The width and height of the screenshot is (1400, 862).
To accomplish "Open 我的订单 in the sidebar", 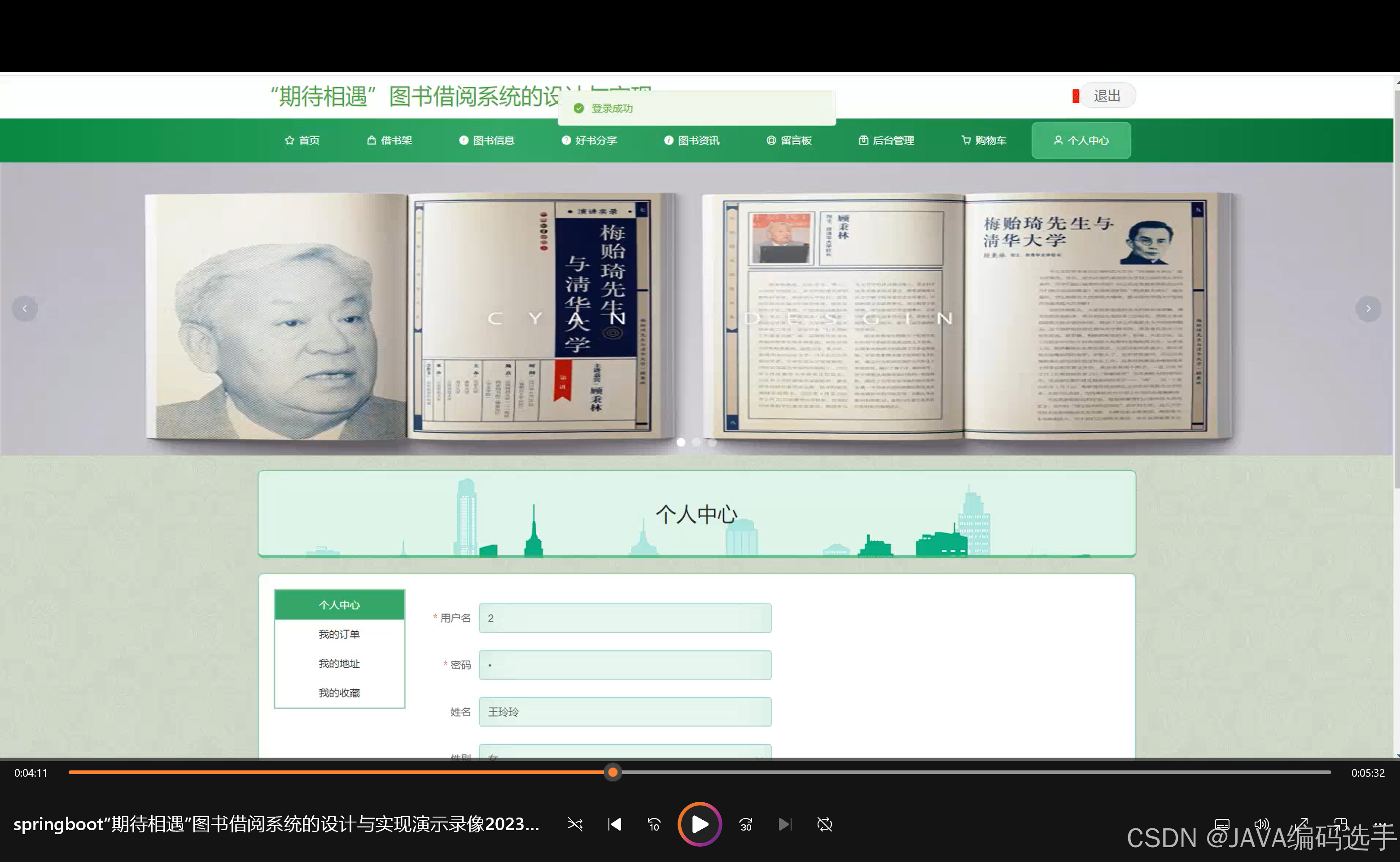I will pos(340,634).
